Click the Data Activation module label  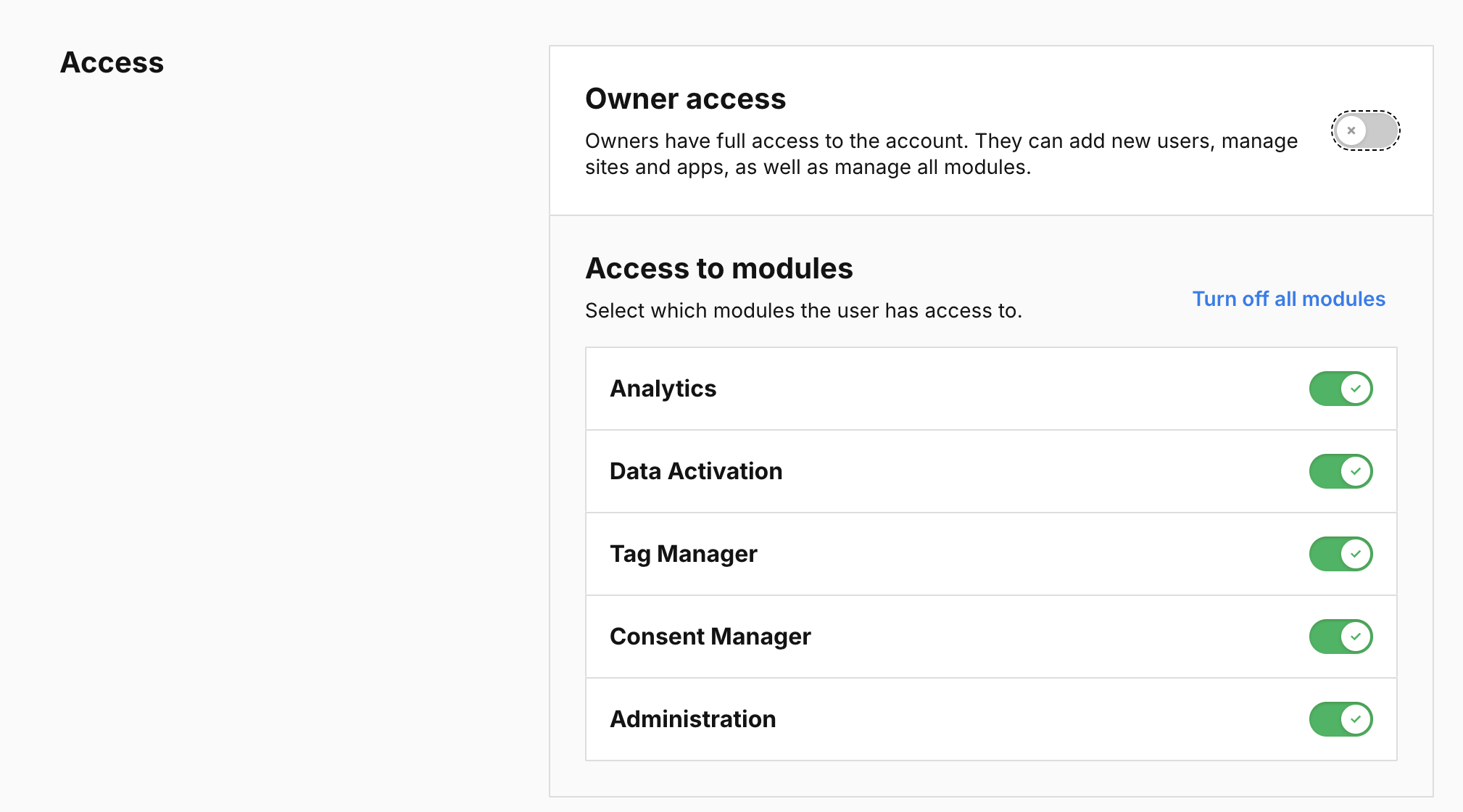(x=695, y=471)
